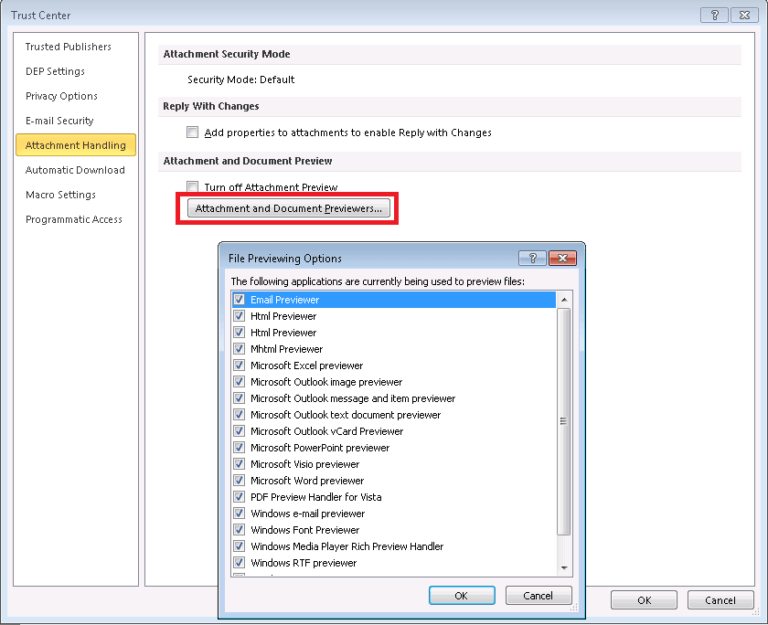Click the File Previewing Options help icon
This screenshot has width=768, height=625.
click(x=532, y=258)
